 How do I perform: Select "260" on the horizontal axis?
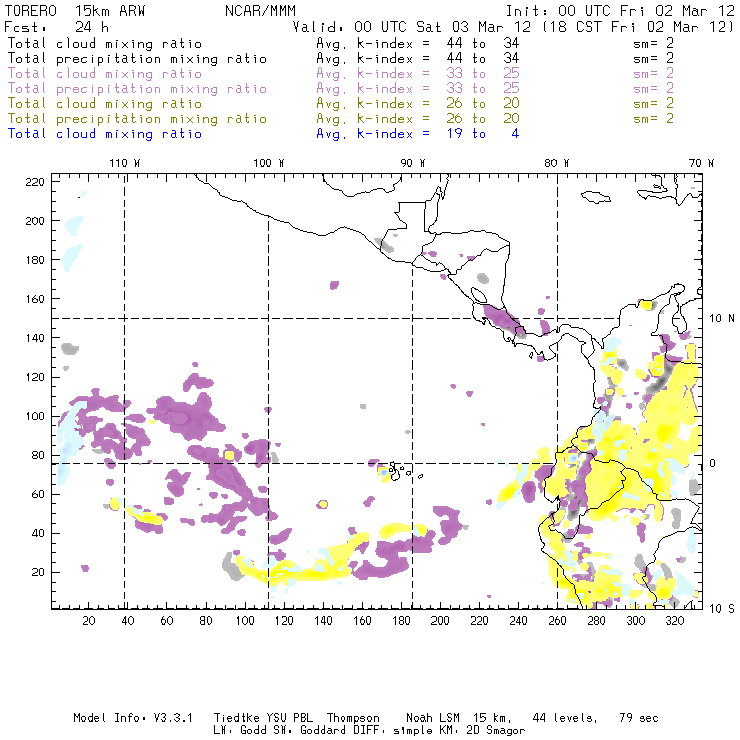[557, 621]
